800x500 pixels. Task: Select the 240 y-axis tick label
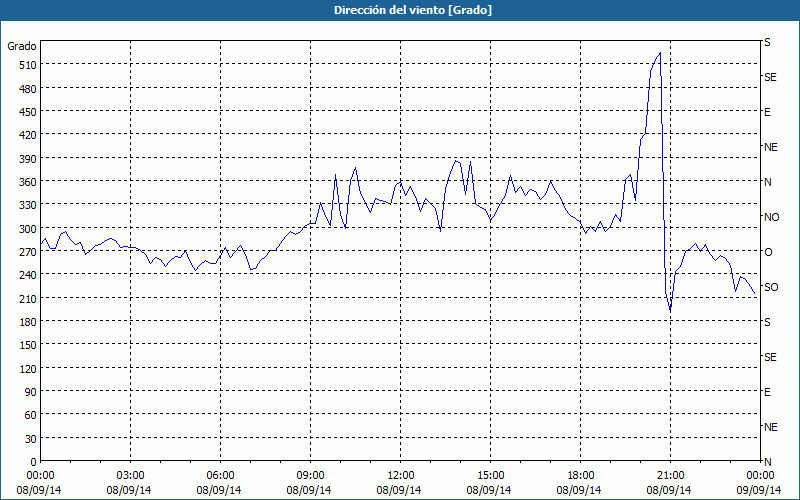coord(28,274)
